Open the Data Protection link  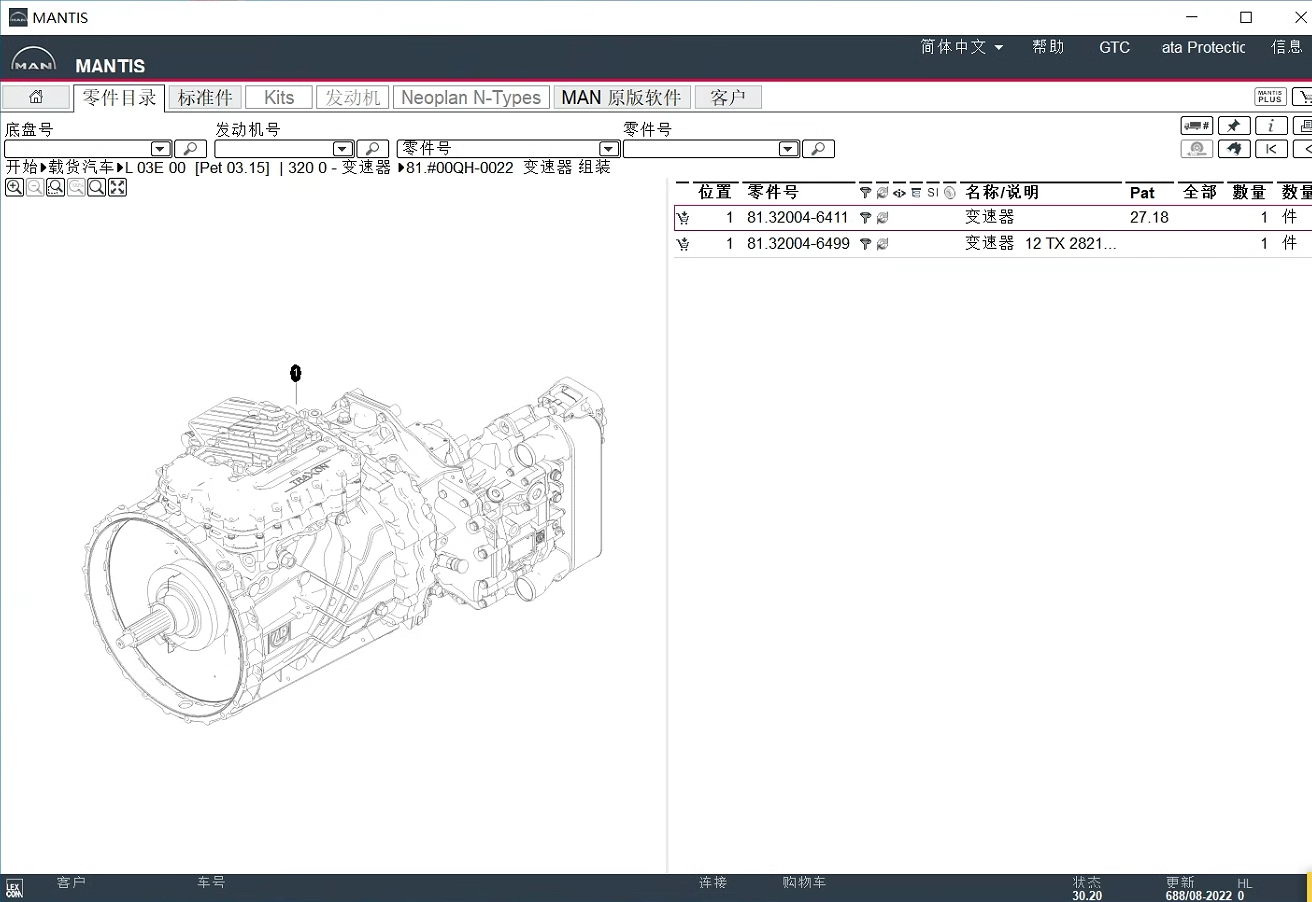click(x=1203, y=47)
